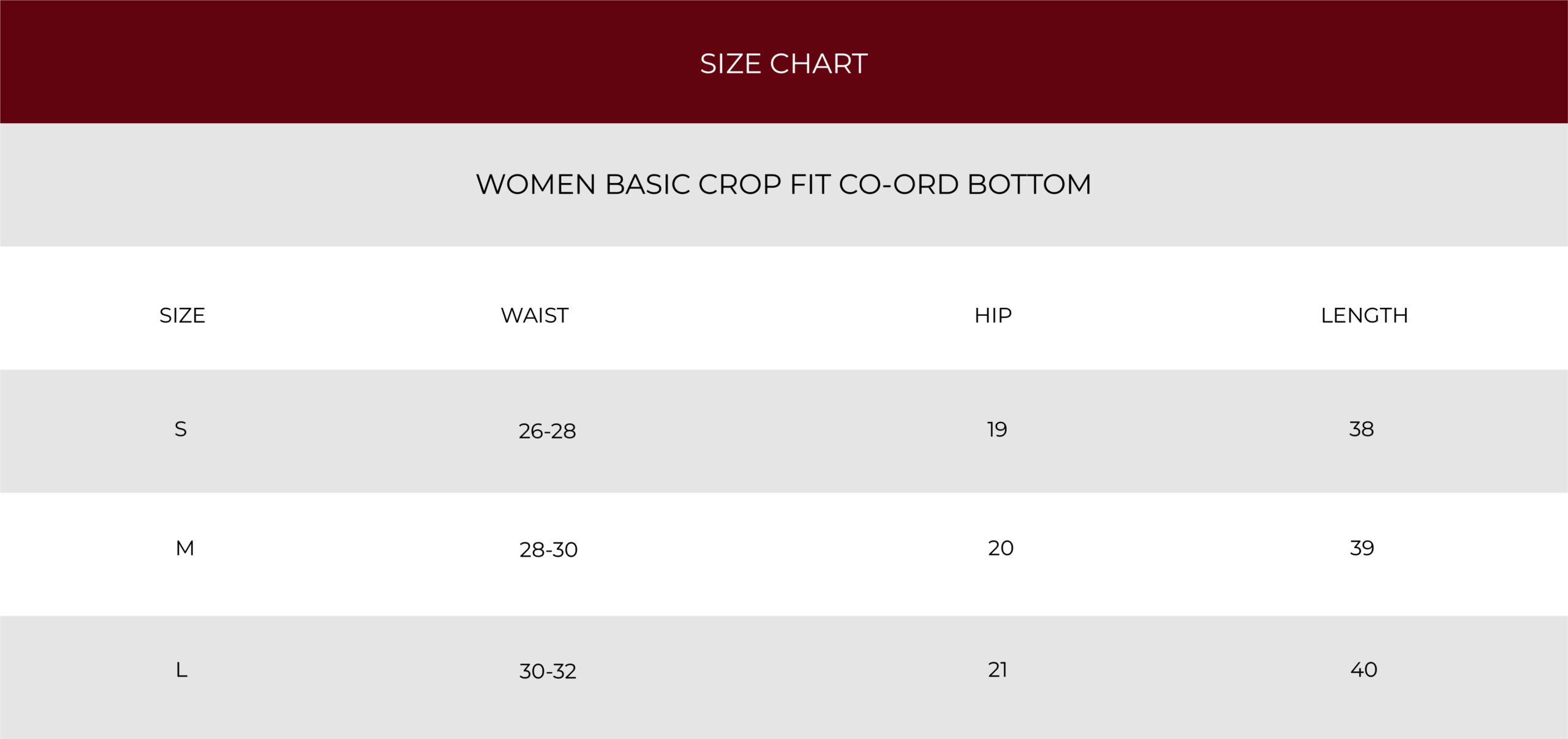The image size is (1568, 739).
Task: Click length value 40
Action: pos(1364,670)
